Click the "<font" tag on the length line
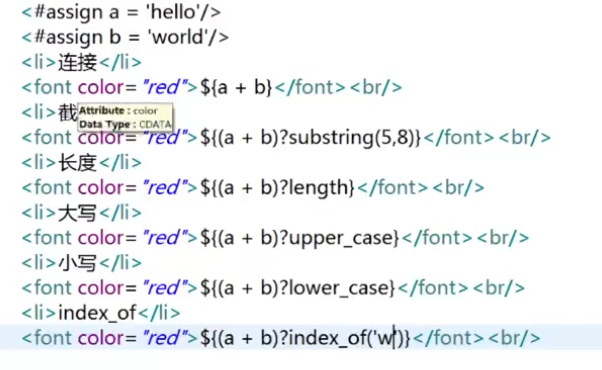 pos(47,188)
